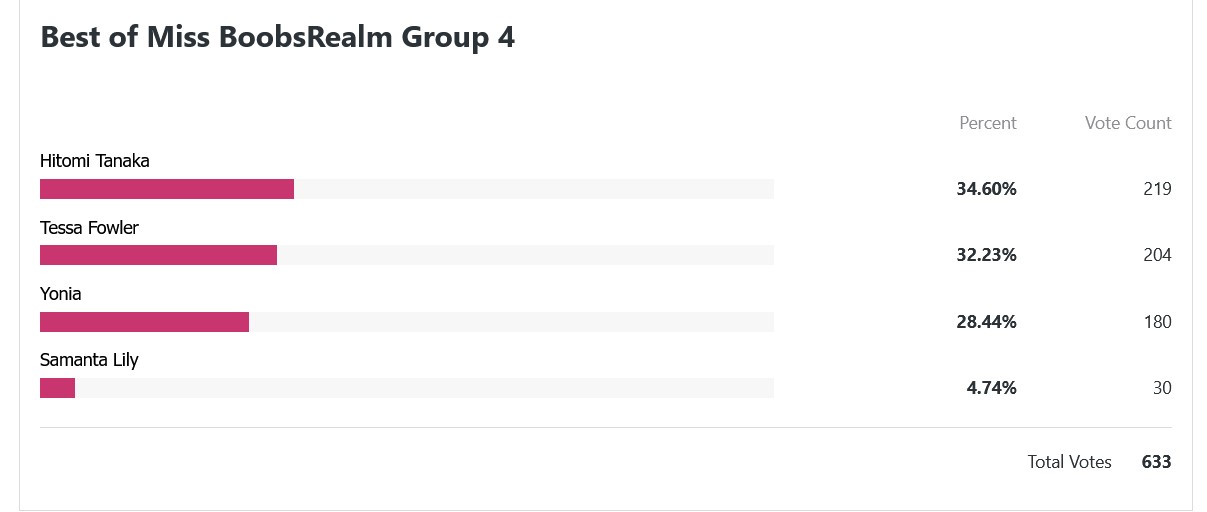Click Yonia's pink result bar
Screen dimensions: 1207x512
coord(144,322)
